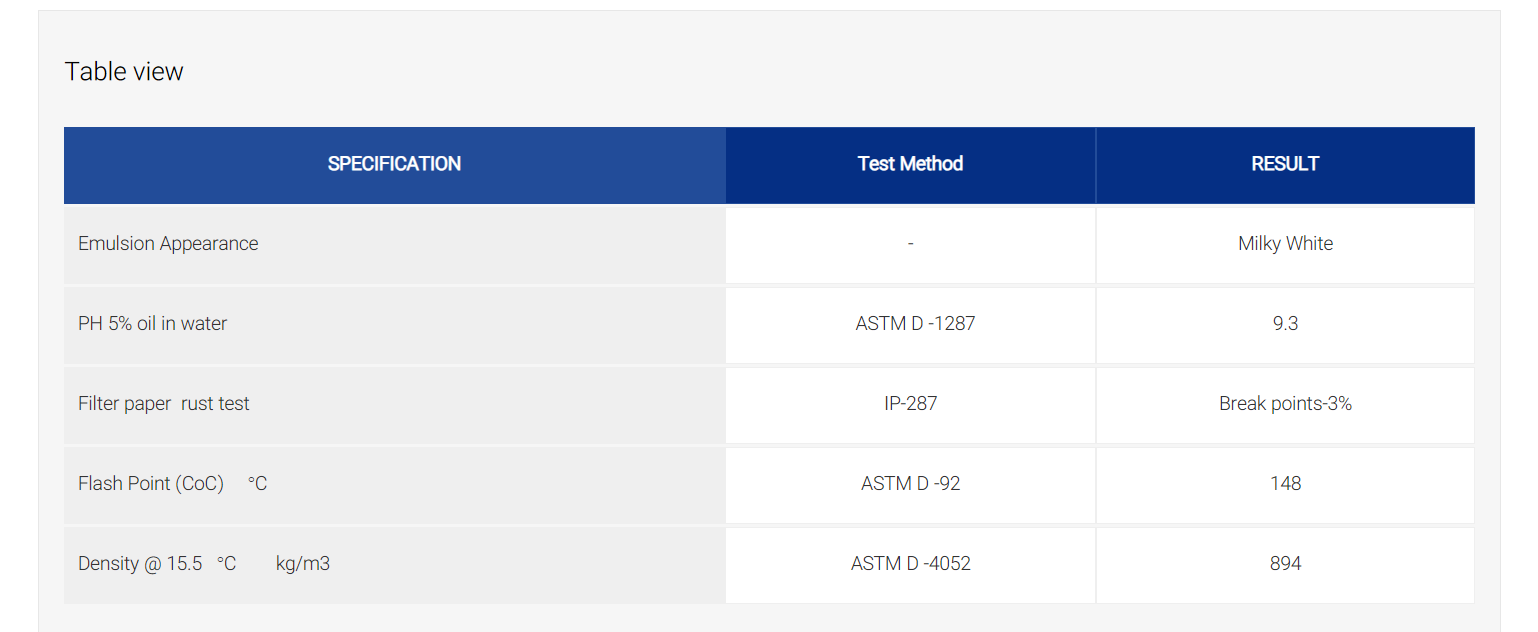
Task: Click the ASTM D -4052 method cell
Action: click(910, 565)
